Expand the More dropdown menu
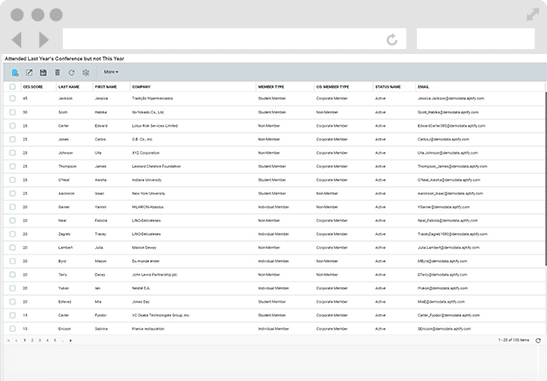The image size is (547, 381). [111, 72]
